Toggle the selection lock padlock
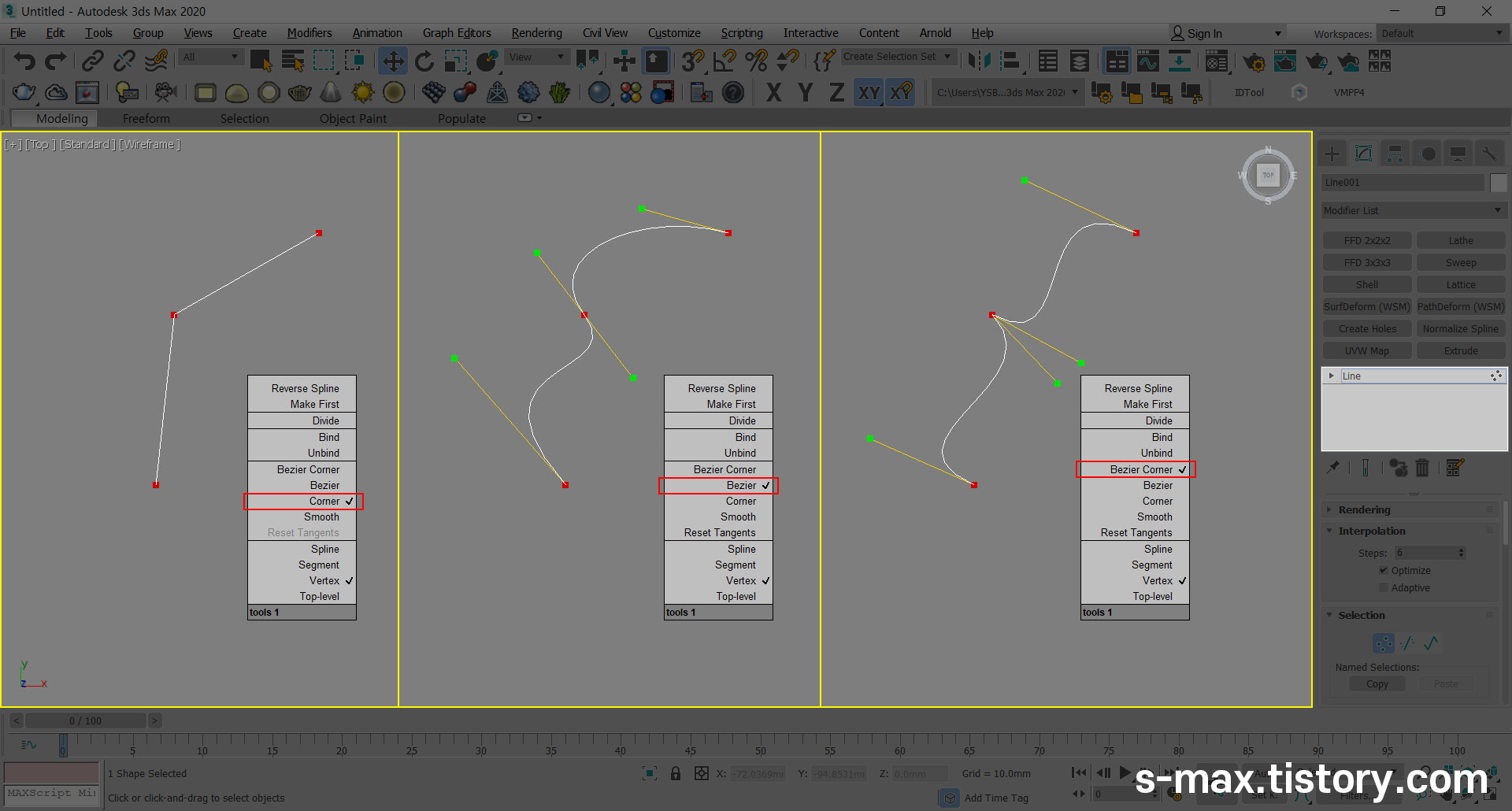1512x811 pixels. point(676,774)
